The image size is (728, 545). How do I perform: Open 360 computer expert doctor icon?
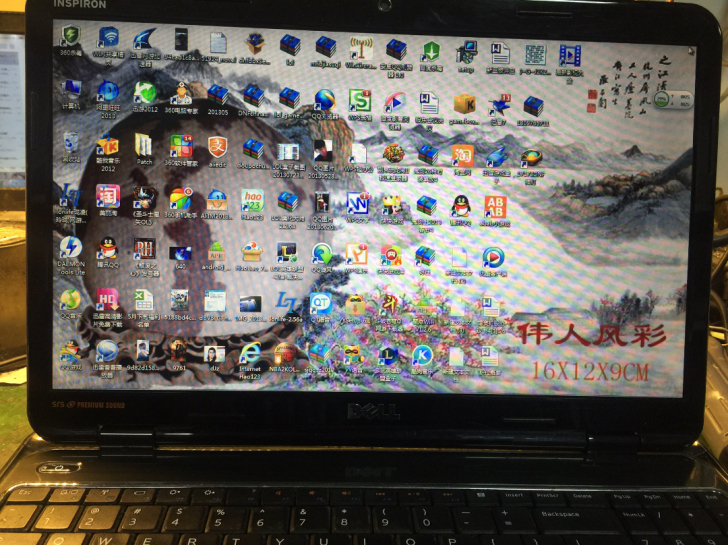181,94
